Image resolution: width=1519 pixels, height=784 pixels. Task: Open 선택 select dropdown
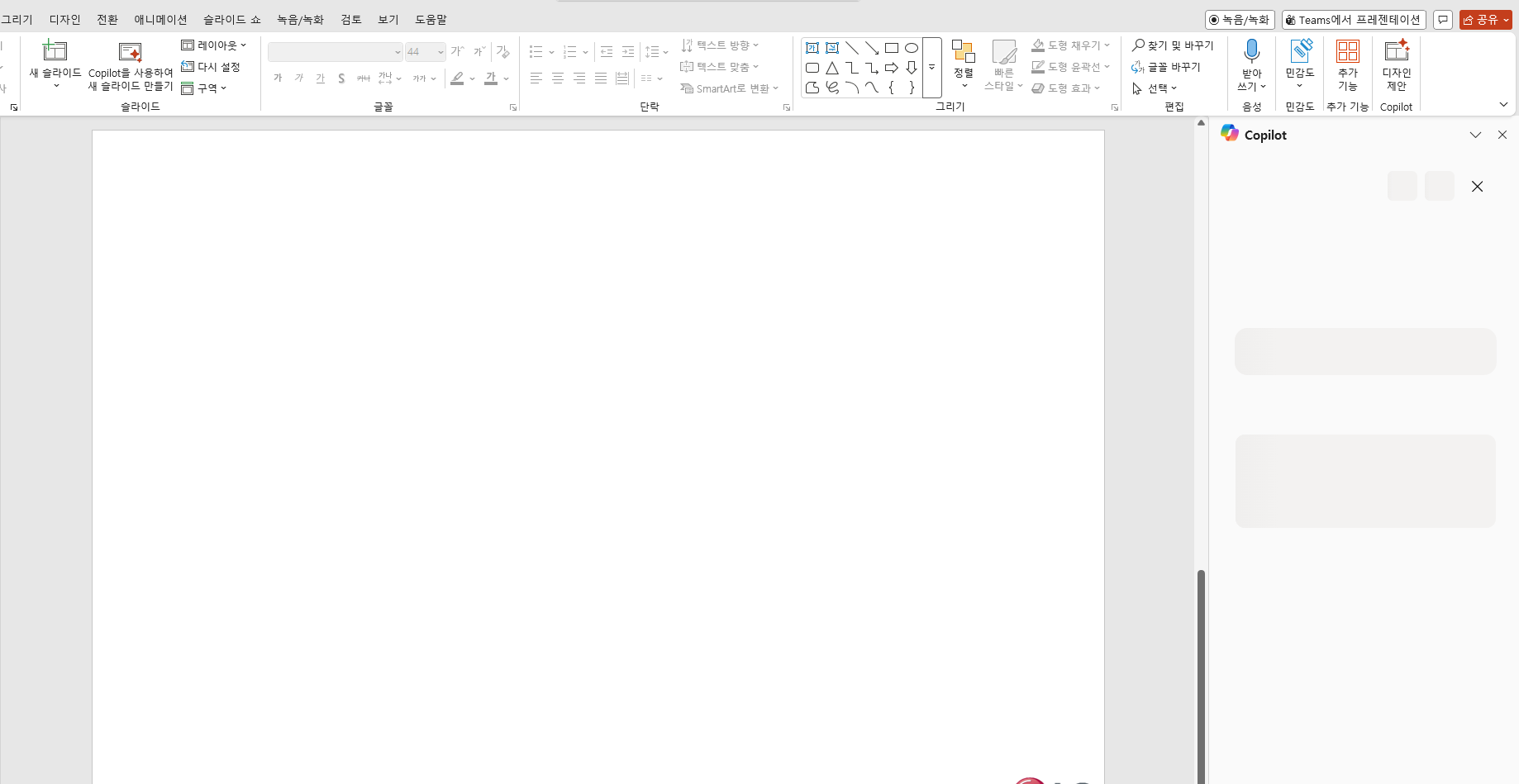click(x=1154, y=88)
